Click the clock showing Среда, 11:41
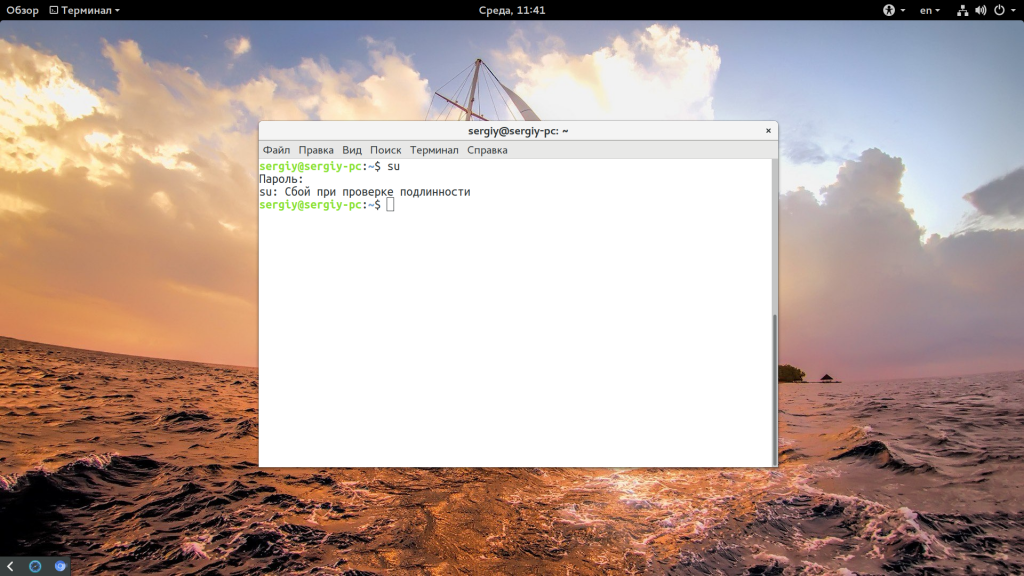This screenshot has width=1024, height=576. point(512,10)
